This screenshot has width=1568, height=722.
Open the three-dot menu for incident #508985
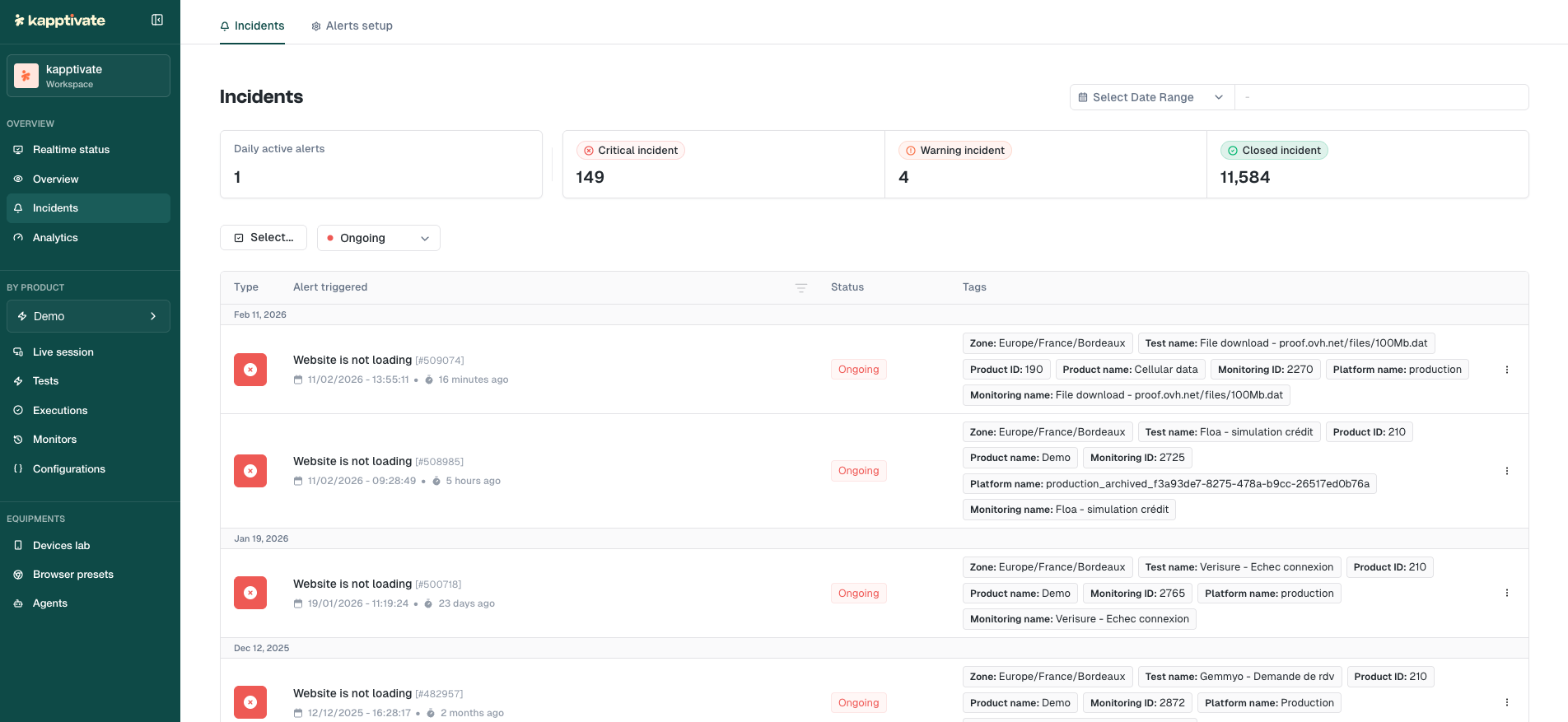tap(1506, 471)
